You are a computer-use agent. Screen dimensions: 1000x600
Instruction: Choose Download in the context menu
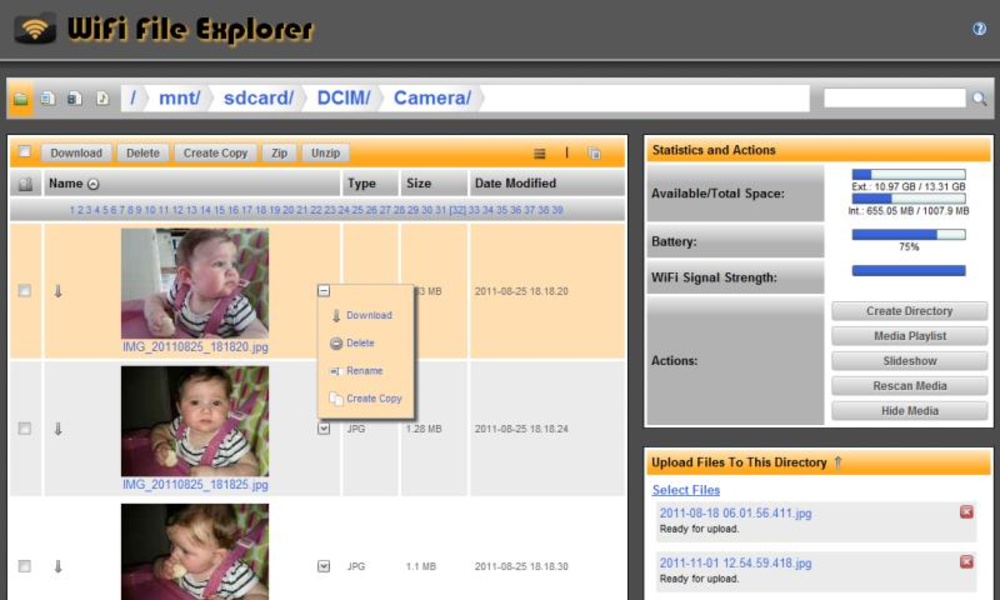[x=369, y=315]
